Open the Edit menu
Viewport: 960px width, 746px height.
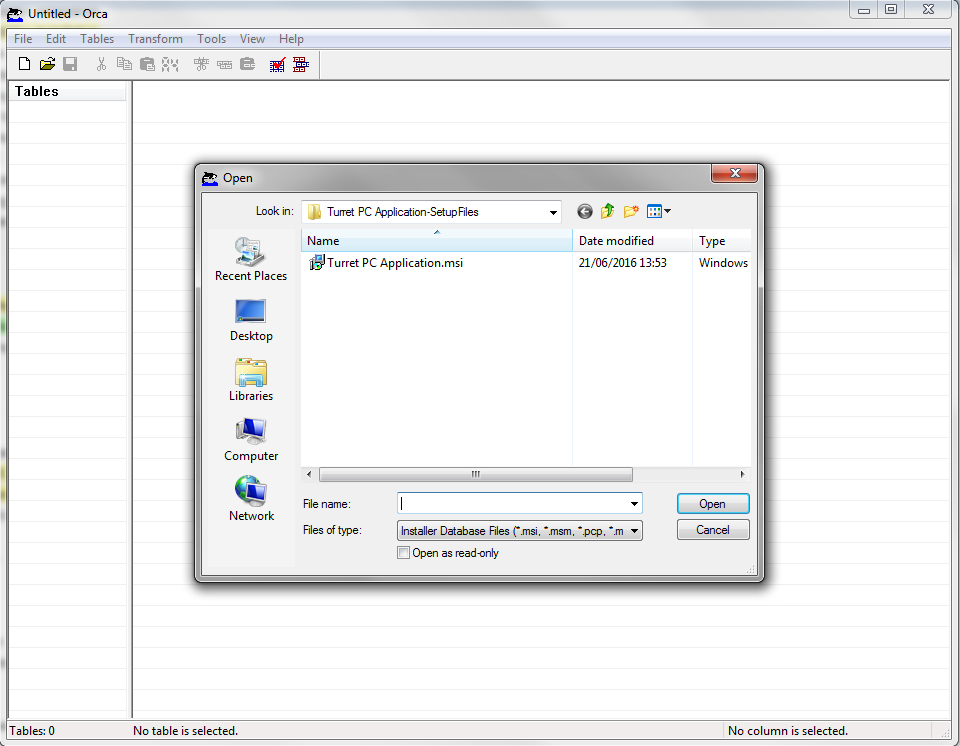click(56, 39)
